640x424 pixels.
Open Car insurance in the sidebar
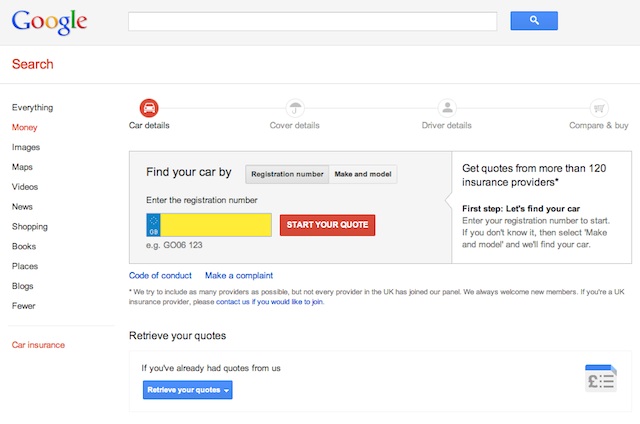38,345
